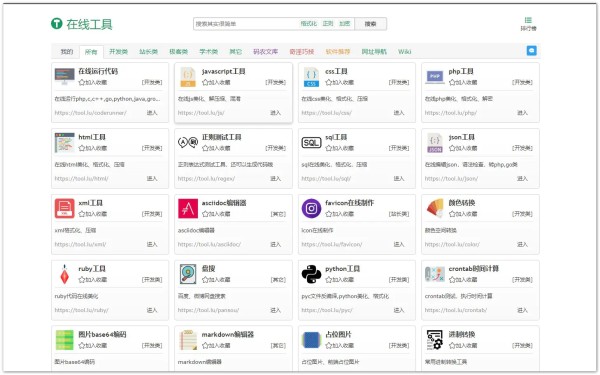
Task: Click the css工具 CSS file icon
Action: point(311,77)
